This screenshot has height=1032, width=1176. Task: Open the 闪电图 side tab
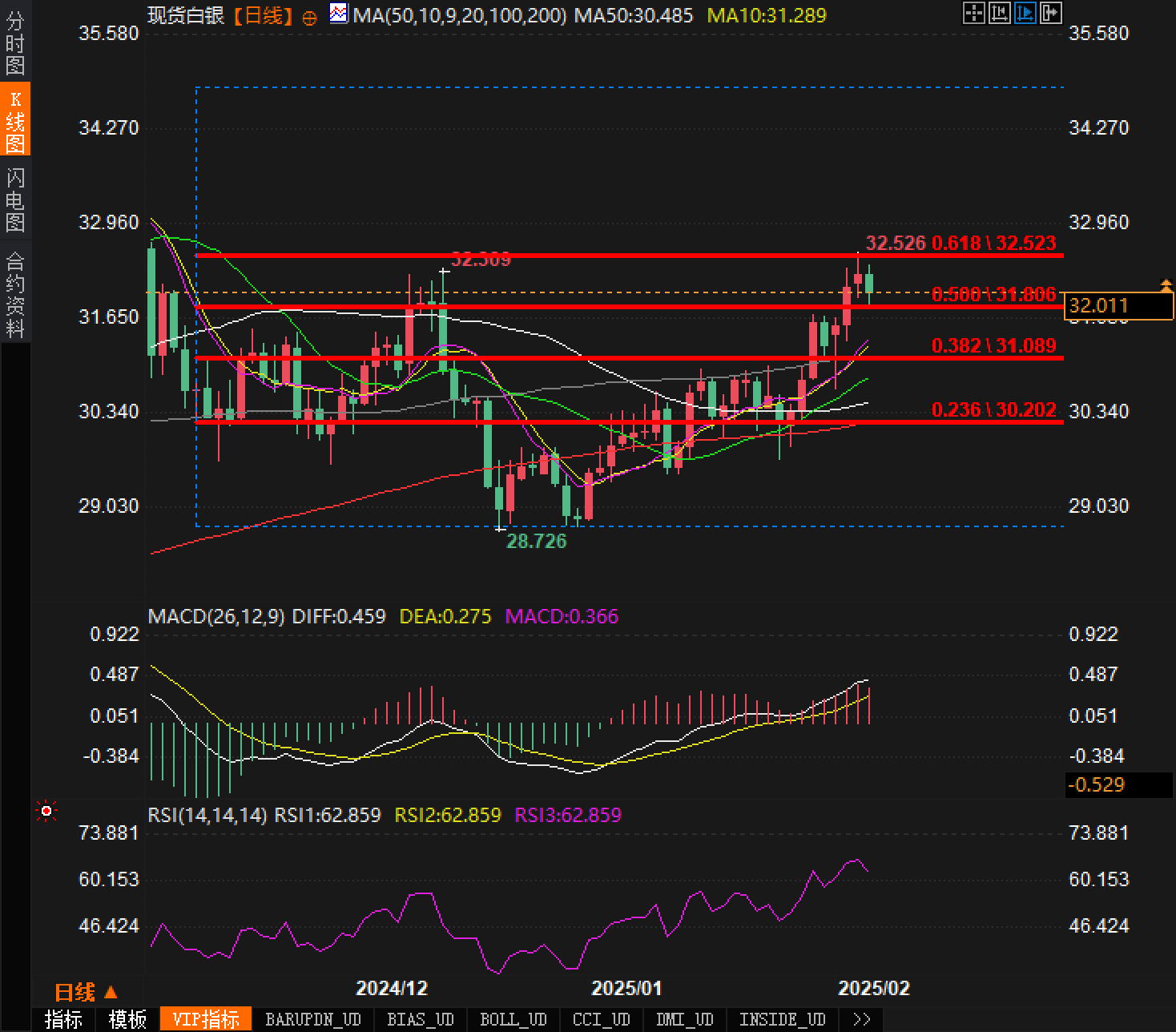15,200
